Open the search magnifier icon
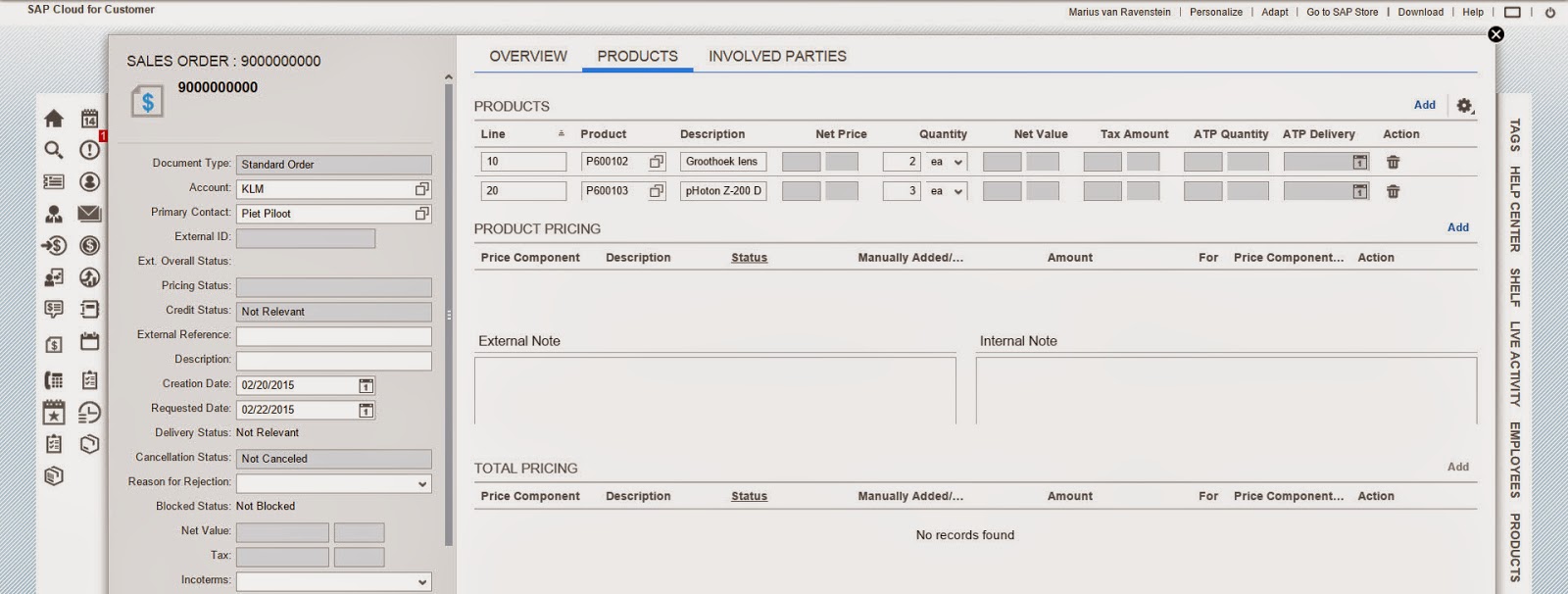The image size is (1568, 594). click(54, 150)
